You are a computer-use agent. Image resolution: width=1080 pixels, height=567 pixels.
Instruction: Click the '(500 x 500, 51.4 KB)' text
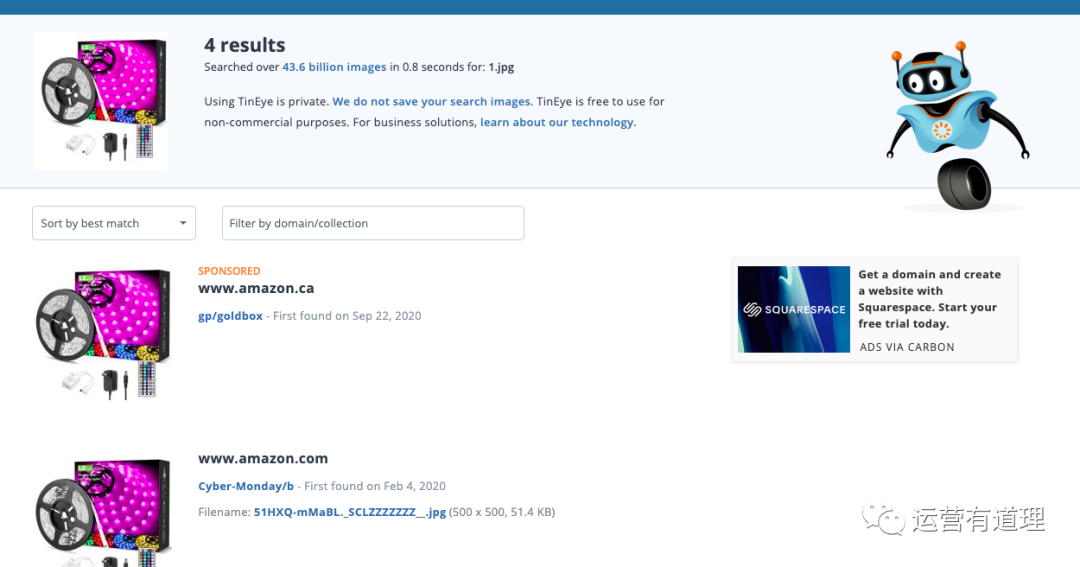[502, 512]
